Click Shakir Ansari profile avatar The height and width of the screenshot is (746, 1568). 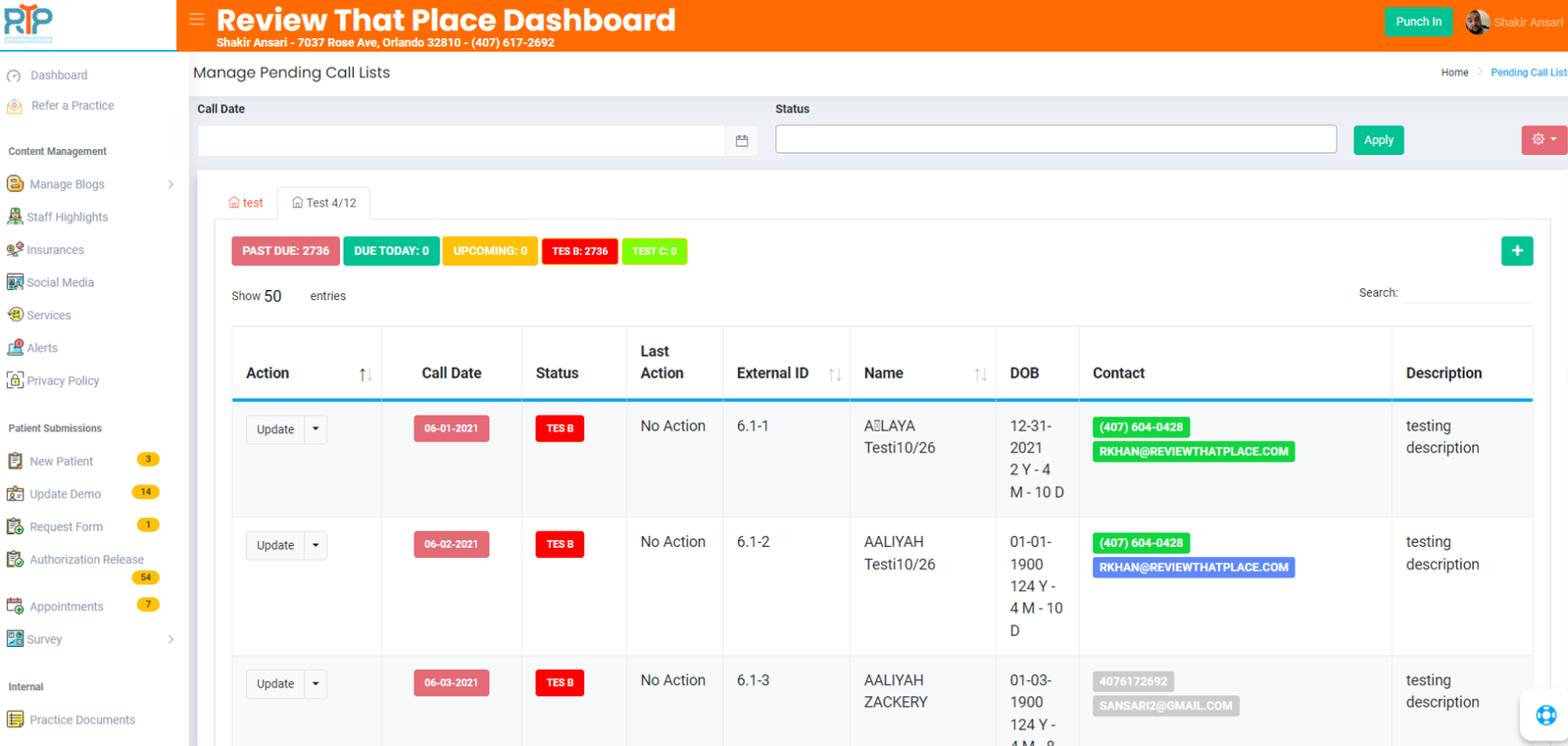click(1477, 22)
